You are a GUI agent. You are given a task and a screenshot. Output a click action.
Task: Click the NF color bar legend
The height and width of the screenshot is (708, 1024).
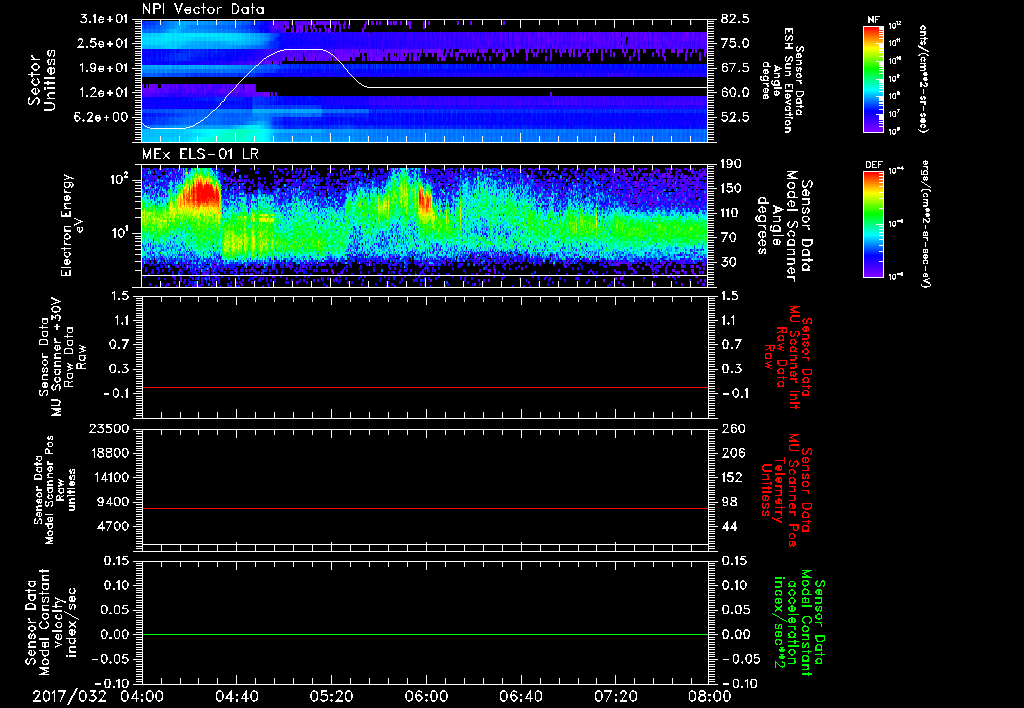pos(872,79)
